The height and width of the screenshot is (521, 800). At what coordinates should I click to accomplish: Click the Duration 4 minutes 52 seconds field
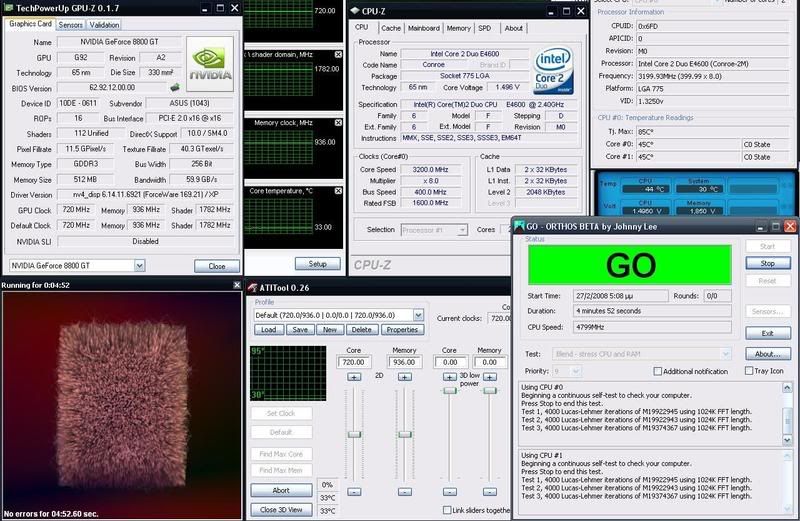pyautogui.click(x=652, y=311)
